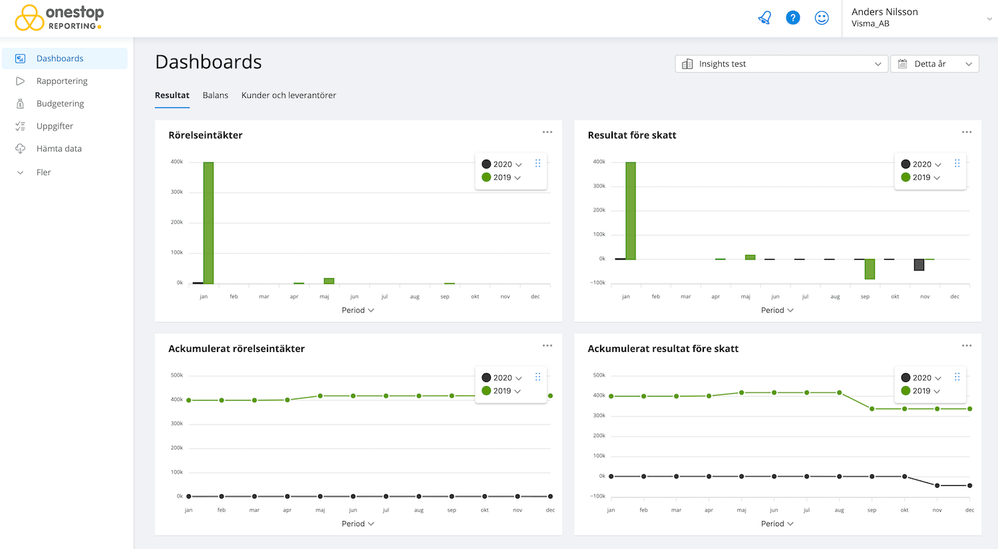998x549 pixels.
Task: Click green sep bar in Resultat före skatt chart
Action: point(869,269)
